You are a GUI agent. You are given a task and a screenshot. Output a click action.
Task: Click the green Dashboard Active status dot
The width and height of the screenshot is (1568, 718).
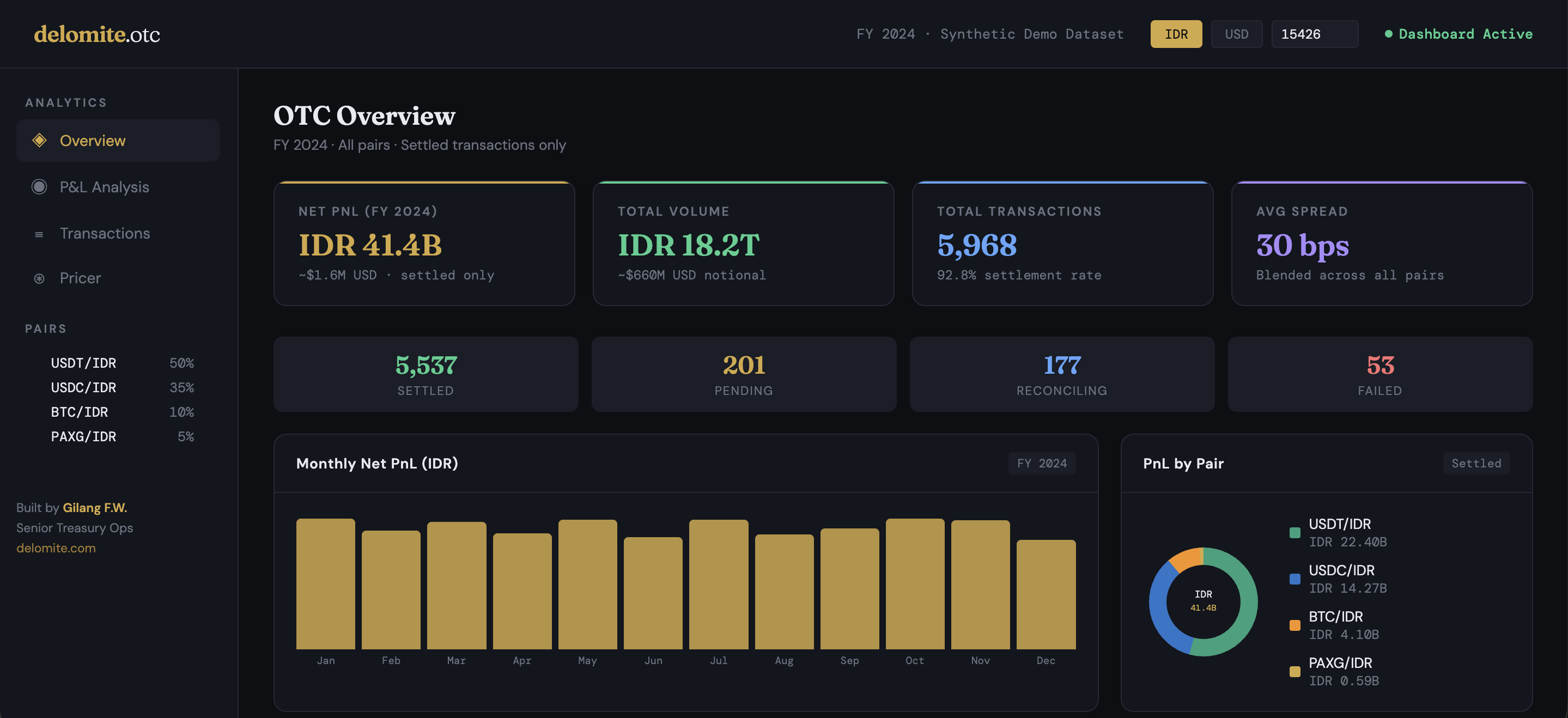click(x=1390, y=34)
